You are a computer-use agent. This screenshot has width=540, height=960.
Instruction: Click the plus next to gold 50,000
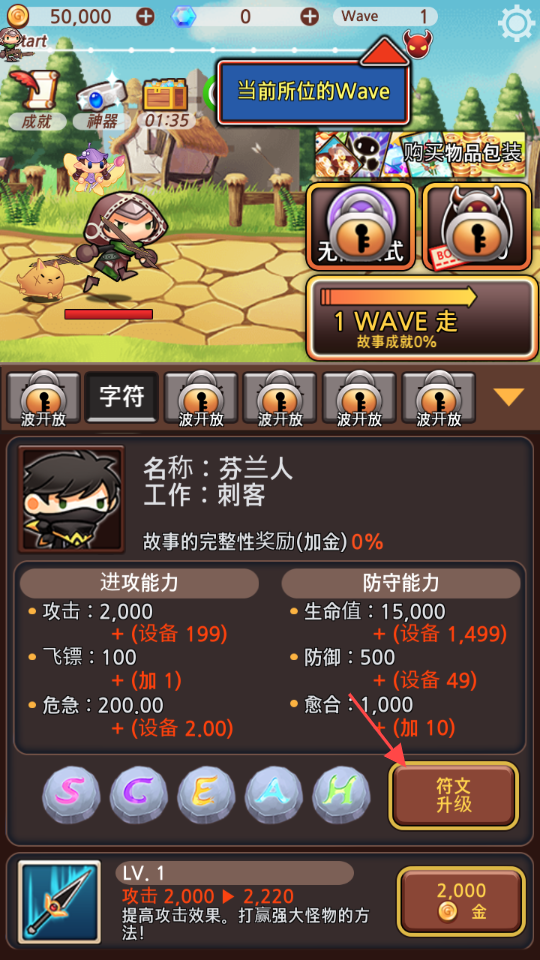coord(145,17)
